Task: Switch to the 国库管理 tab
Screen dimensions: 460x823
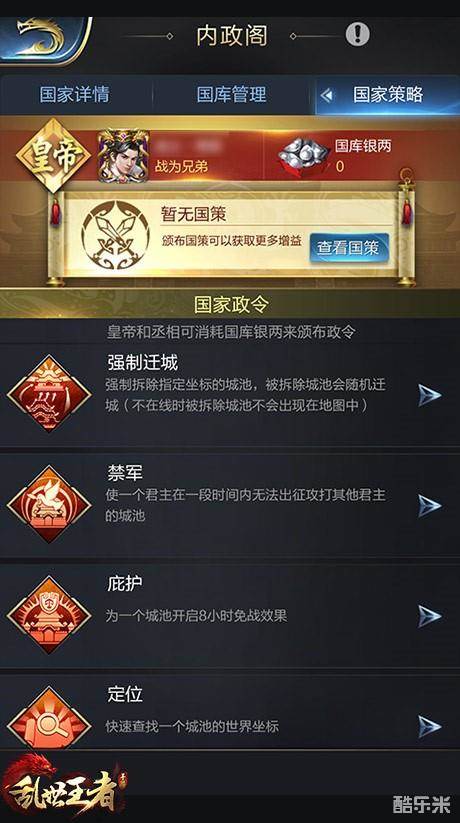Action: pyautogui.click(x=232, y=95)
